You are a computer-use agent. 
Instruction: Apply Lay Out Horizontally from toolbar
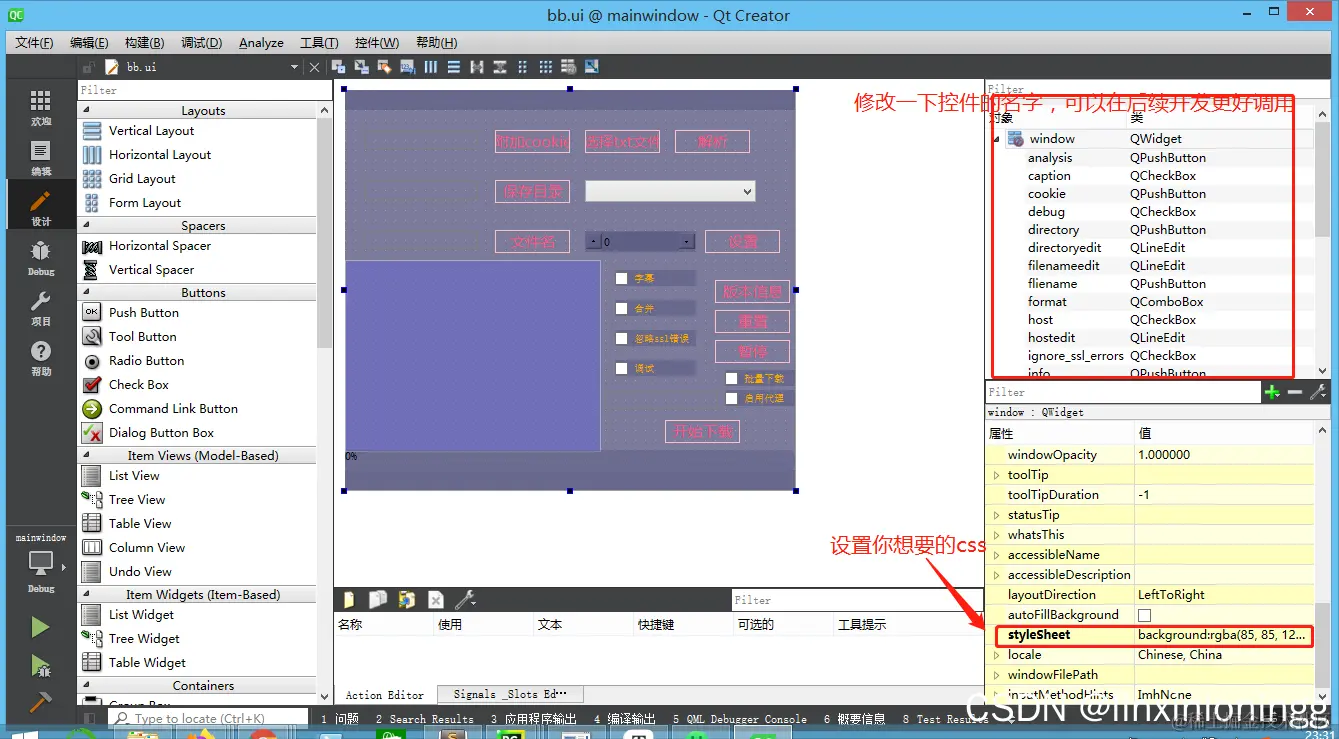(431, 67)
